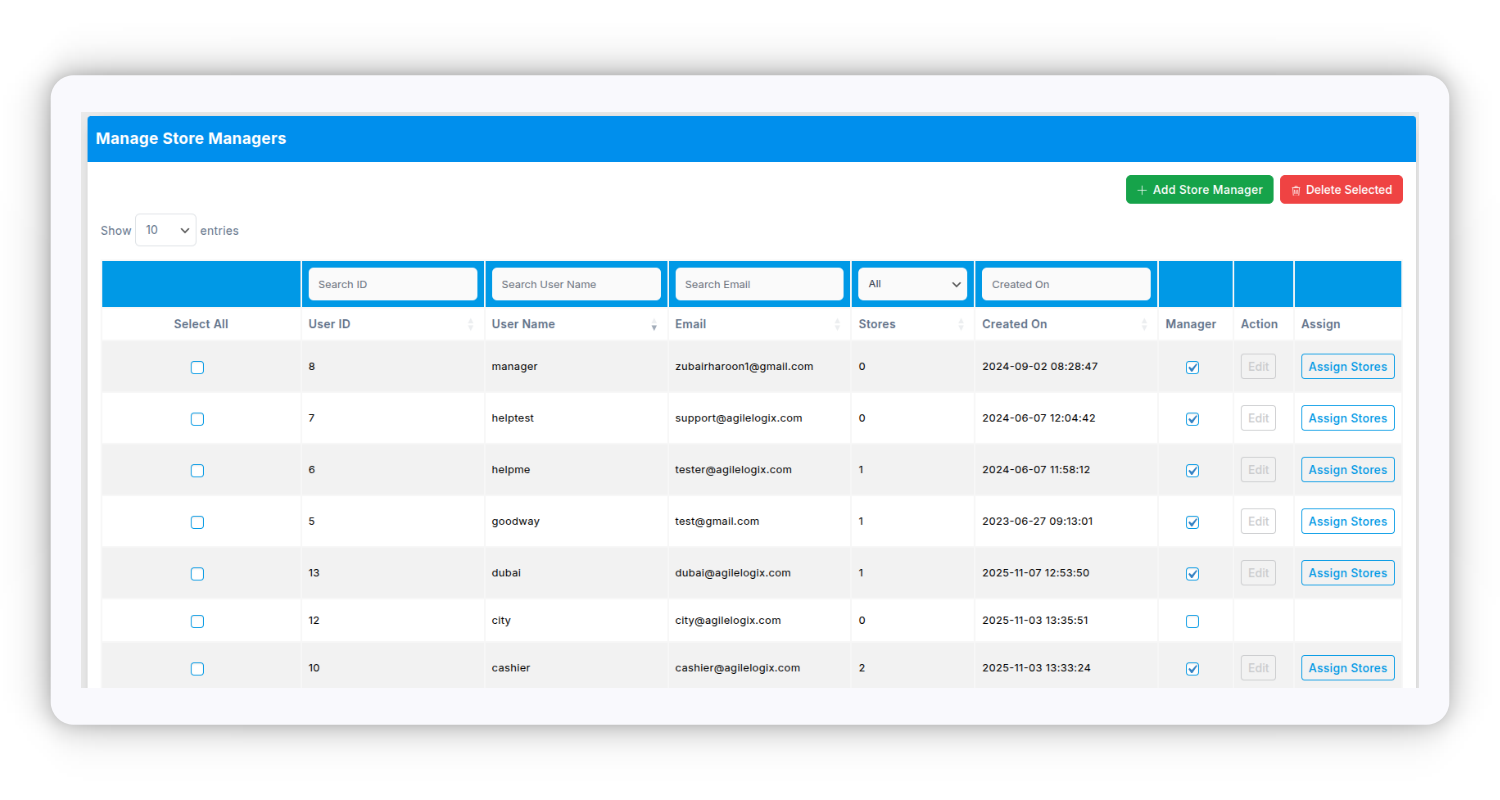
Task: Focus the Search ID input field
Action: [x=392, y=284]
